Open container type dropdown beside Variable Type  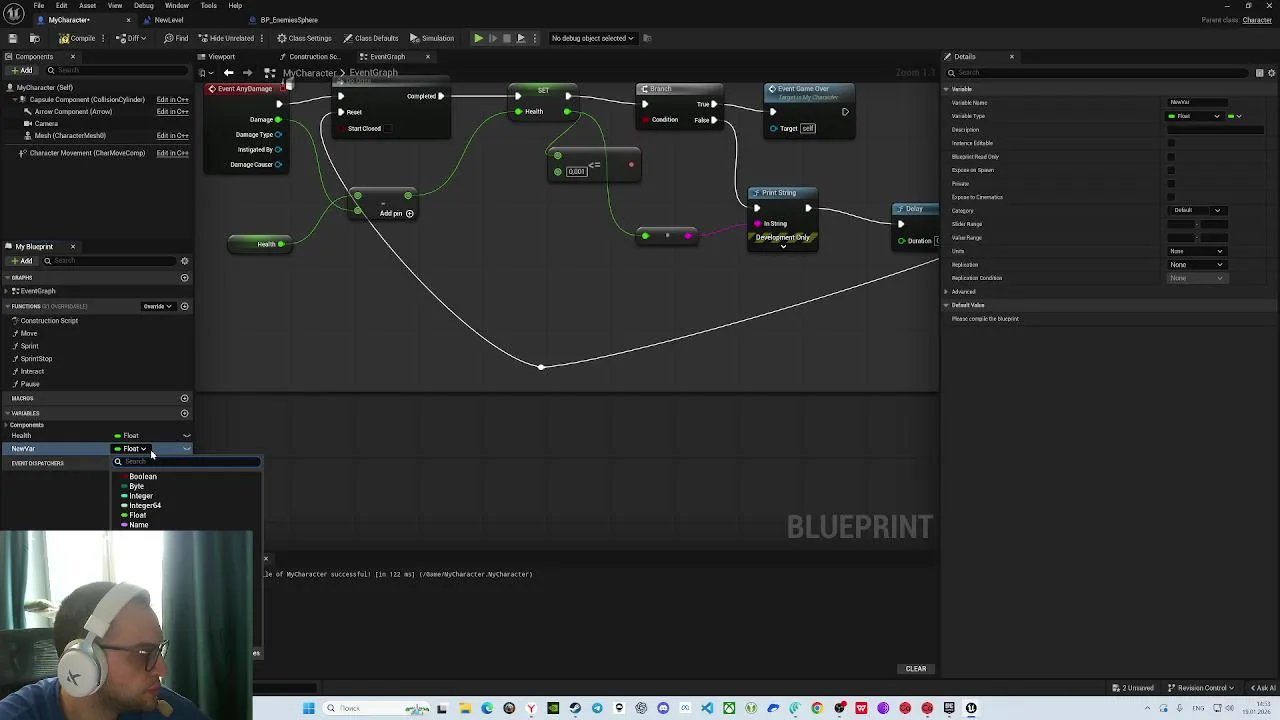[1235, 116]
